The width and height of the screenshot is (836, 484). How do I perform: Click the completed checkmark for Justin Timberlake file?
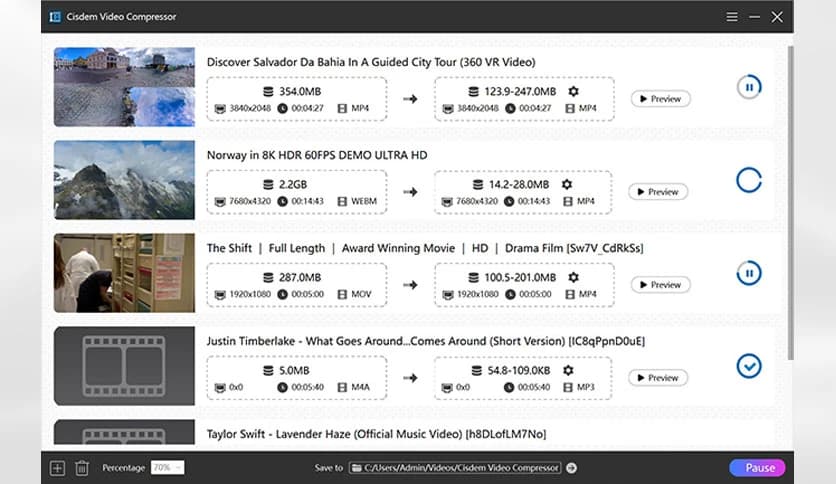[749, 366]
